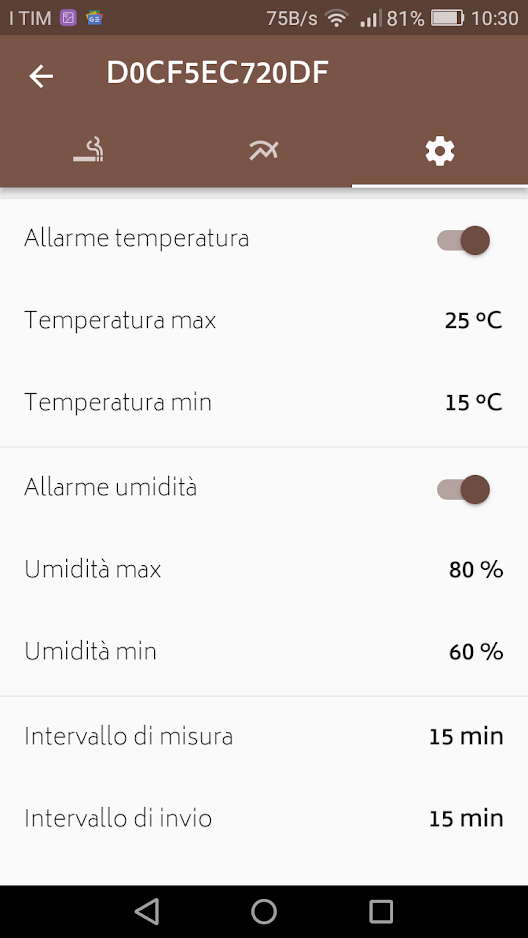This screenshot has width=528, height=938.
Task: Tap Android recent apps square
Action: tap(380, 912)
